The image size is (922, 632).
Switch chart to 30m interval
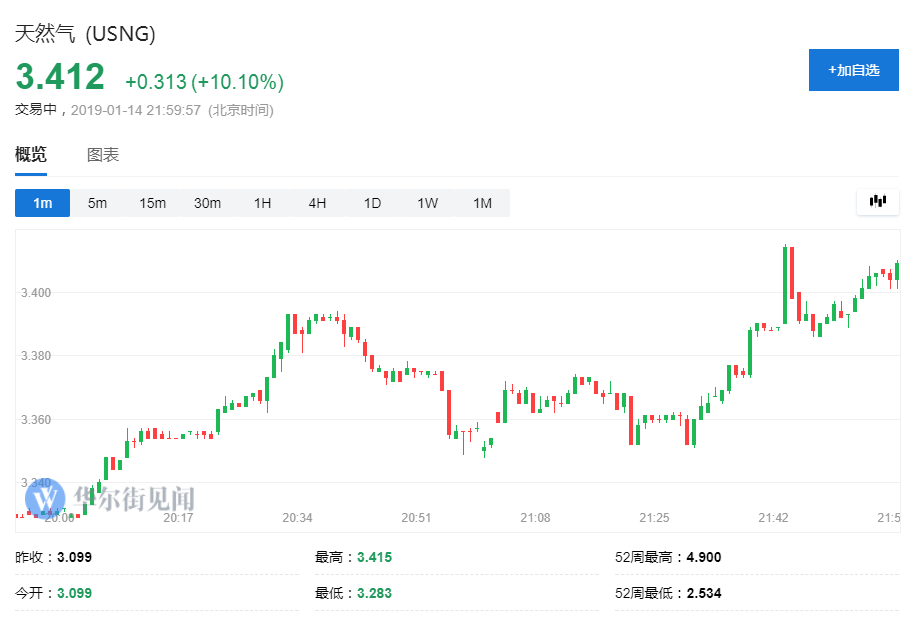pos(207,203)
